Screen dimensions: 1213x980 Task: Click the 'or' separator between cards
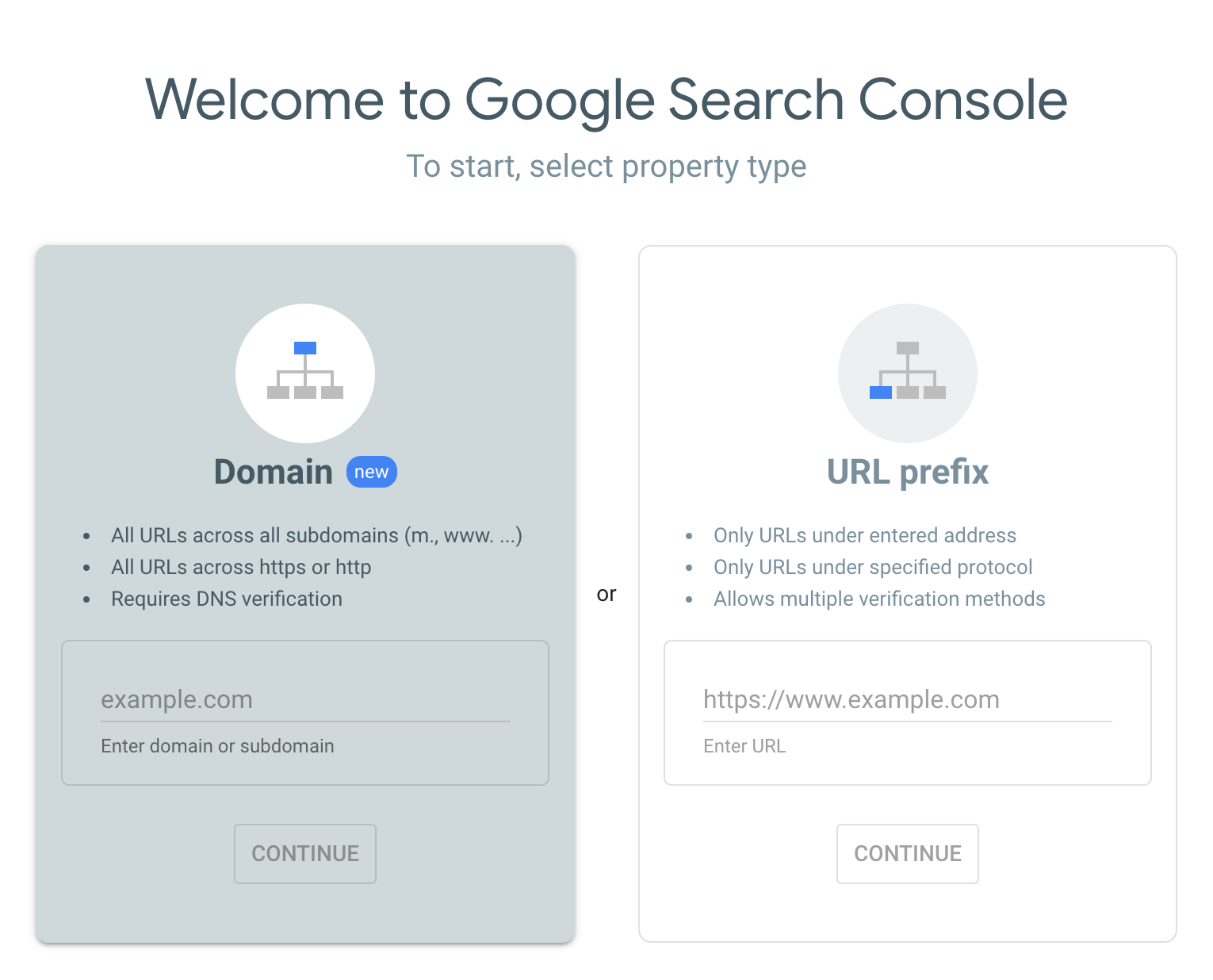607,593
